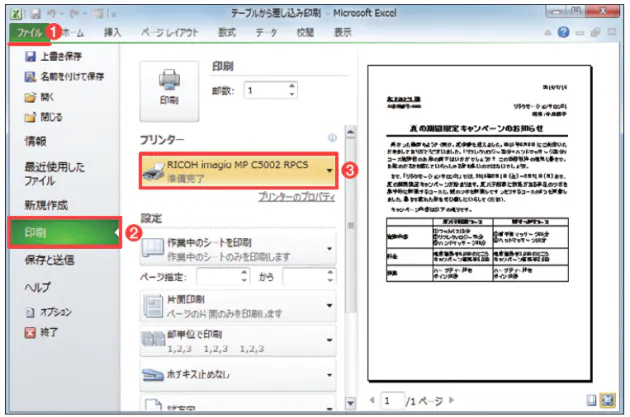Click settings scrollbar down arrow
Image resolution: width=630 pixels, height=417 pixels.
(351, 403)
